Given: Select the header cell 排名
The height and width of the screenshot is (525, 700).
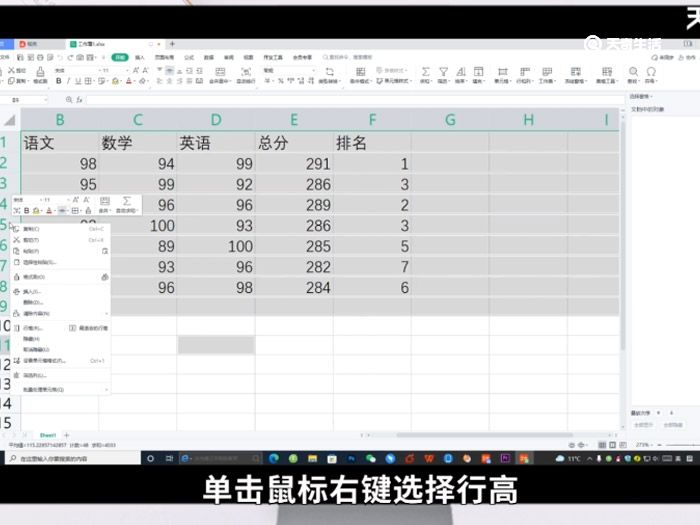Looking at the screenshot, I should [x=372, y=143].
